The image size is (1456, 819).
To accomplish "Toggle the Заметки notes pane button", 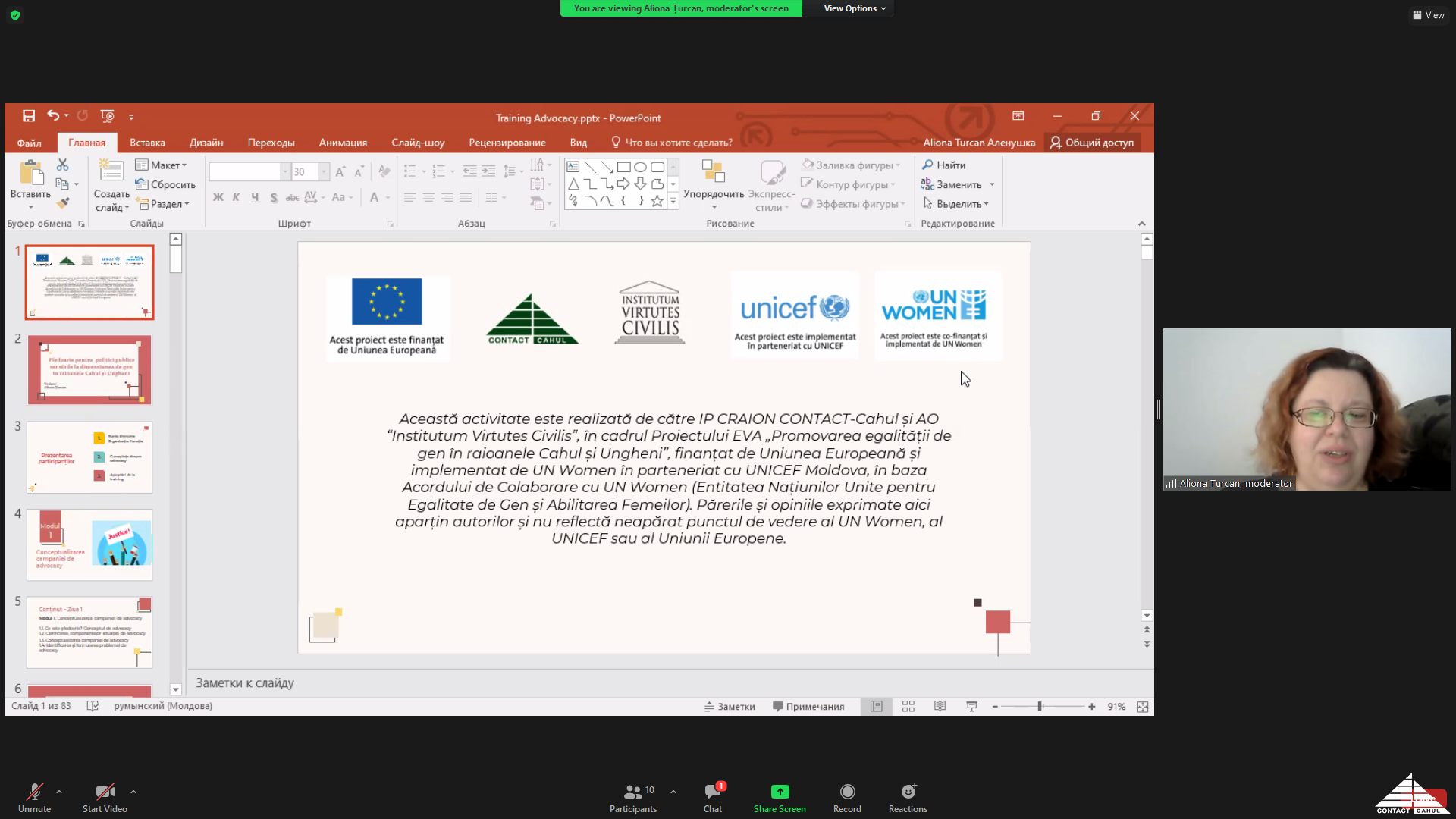I will pos(730,707).
